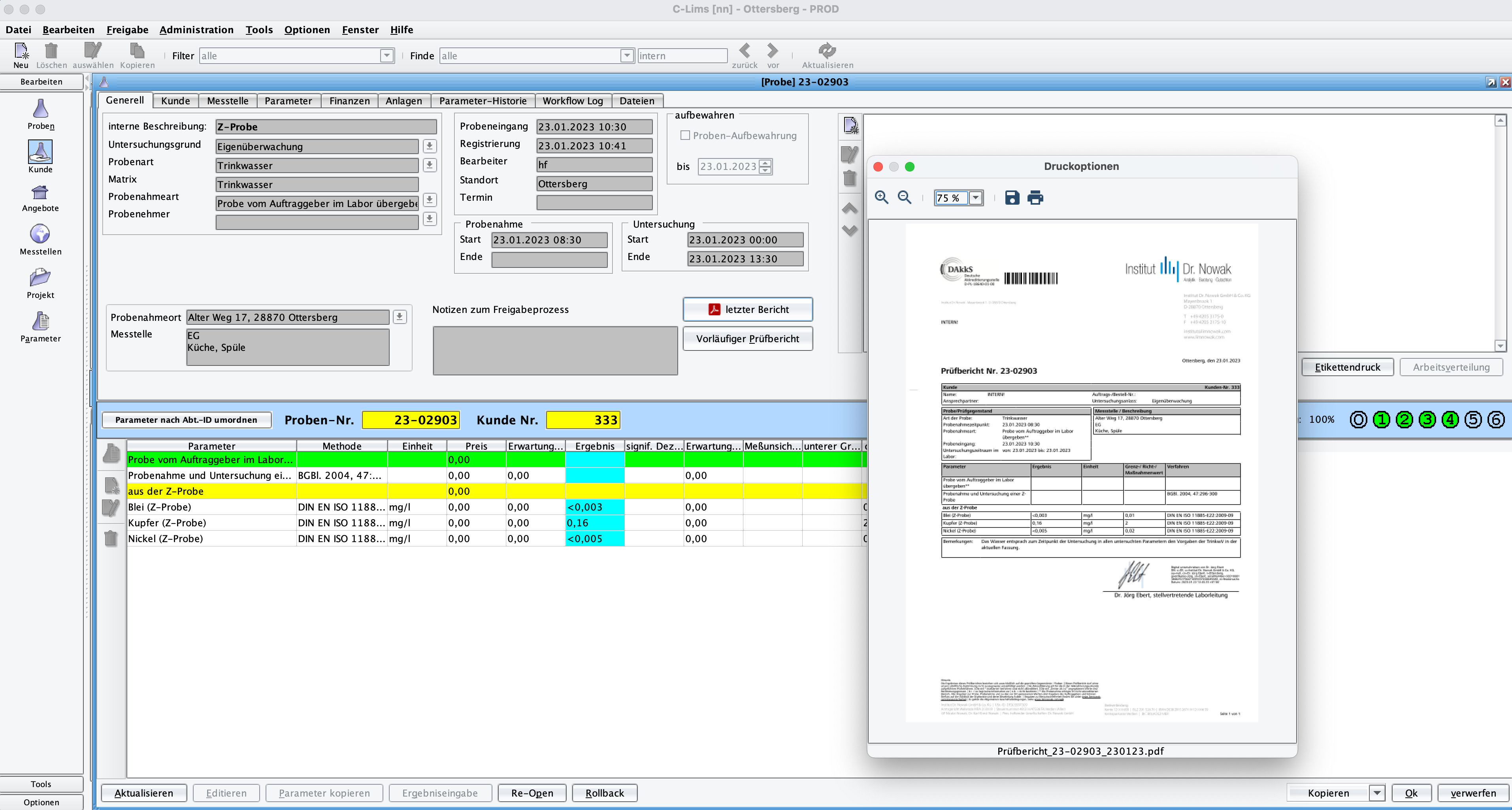Go forward with the vor arrow
Image resolution: width=1512 pixels, height=810 pixels.
(x=773, y=51)
